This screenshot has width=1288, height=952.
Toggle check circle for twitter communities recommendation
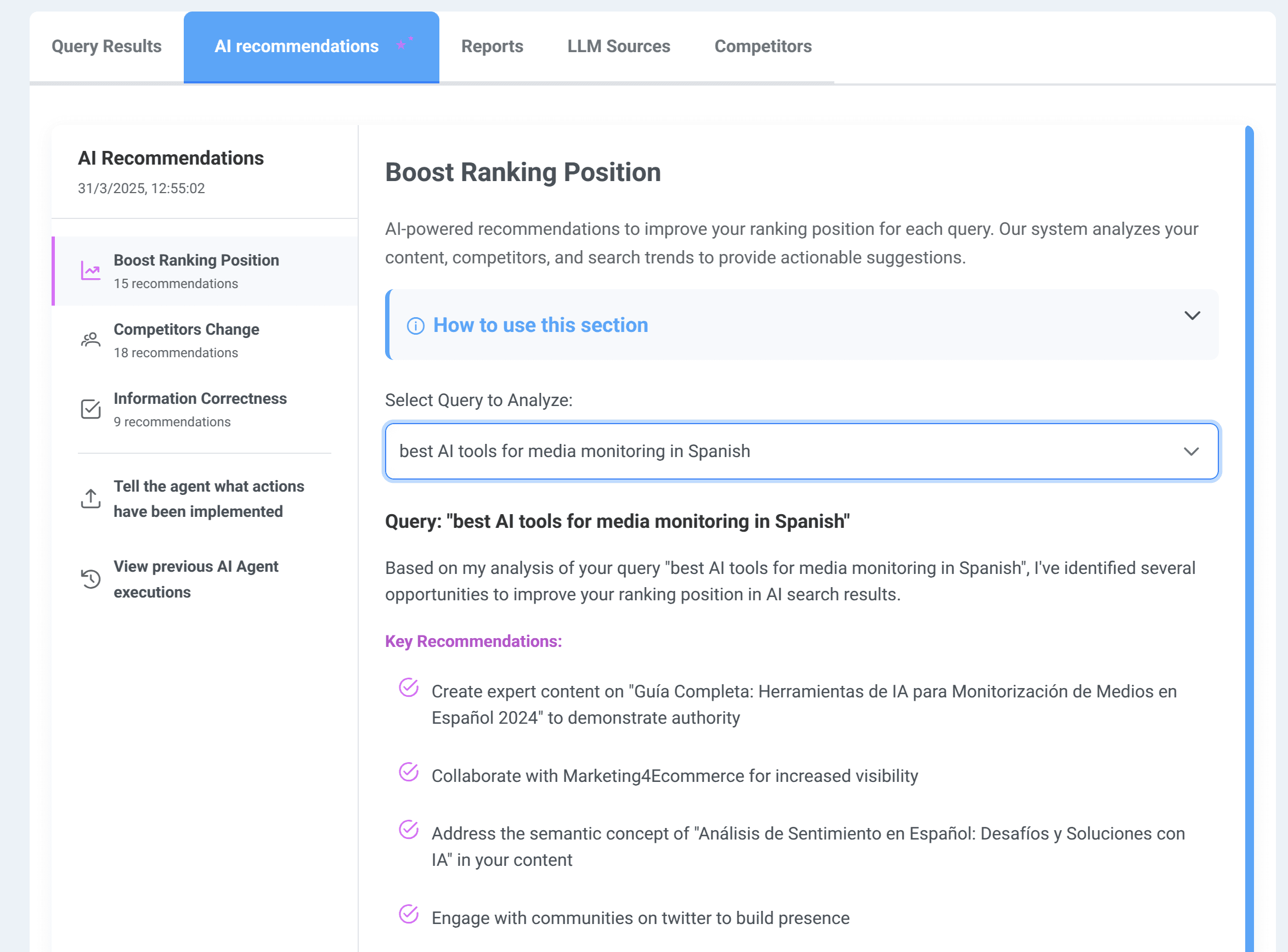[x=409, y=914]
